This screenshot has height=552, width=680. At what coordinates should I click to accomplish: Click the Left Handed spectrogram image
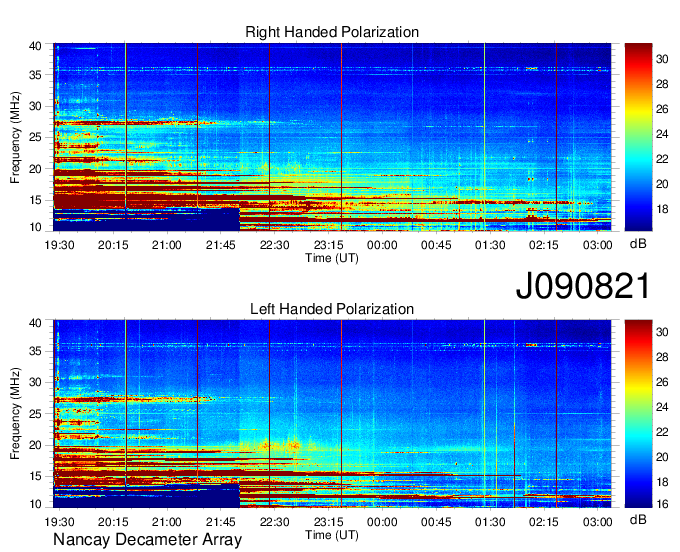click(x=332, y=414)
